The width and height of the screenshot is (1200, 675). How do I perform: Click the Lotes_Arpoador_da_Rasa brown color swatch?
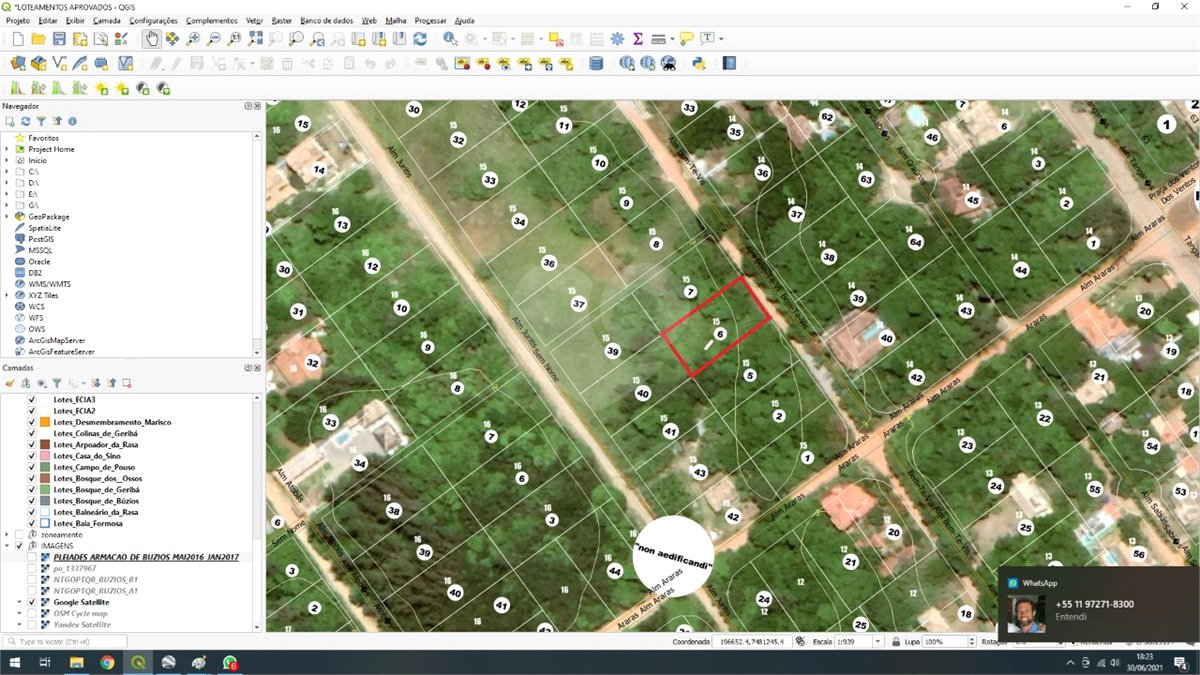point(45,445)
